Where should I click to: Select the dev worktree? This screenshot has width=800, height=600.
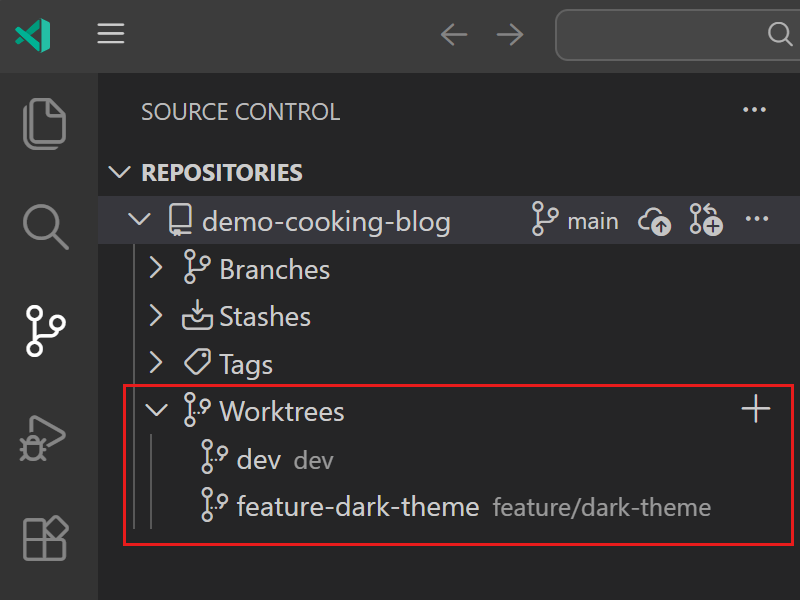(x=257, y=459)
